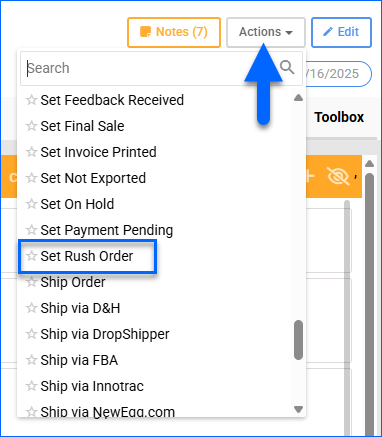Favorite the Set Final Sale action
This screenshot has width=382, height=437.
31,126
